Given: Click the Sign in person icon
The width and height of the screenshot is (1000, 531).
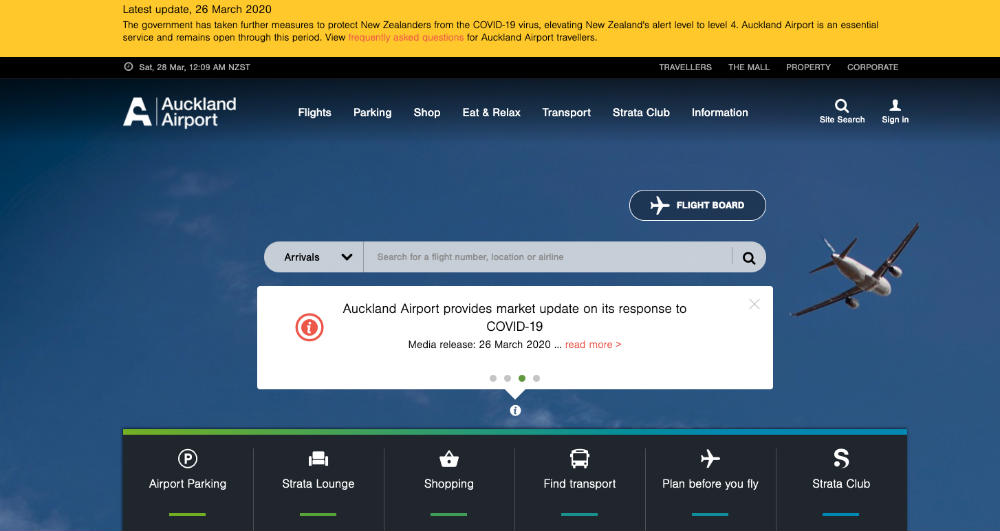Looking at the screenshot, I should (x=895, y=105).
